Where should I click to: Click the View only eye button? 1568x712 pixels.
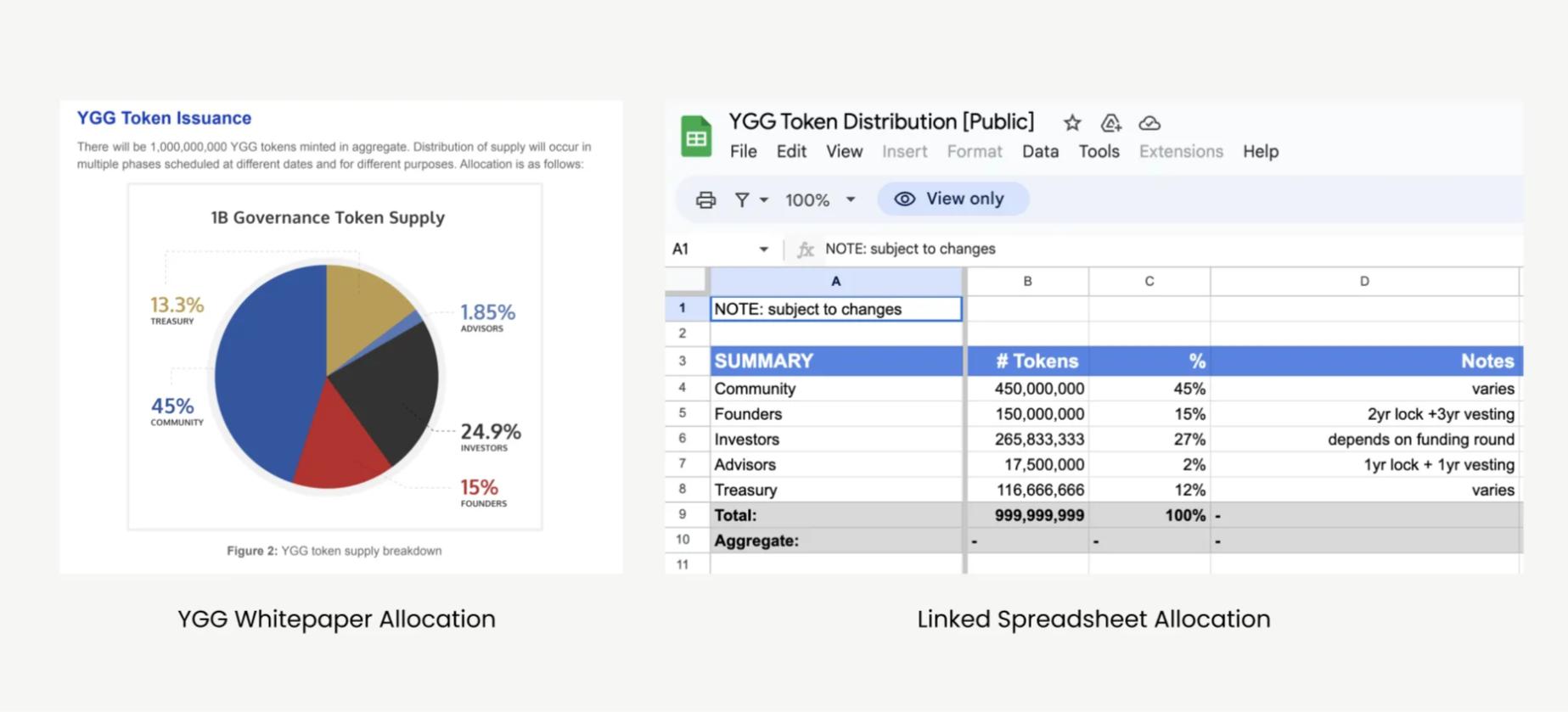(953, 199)
